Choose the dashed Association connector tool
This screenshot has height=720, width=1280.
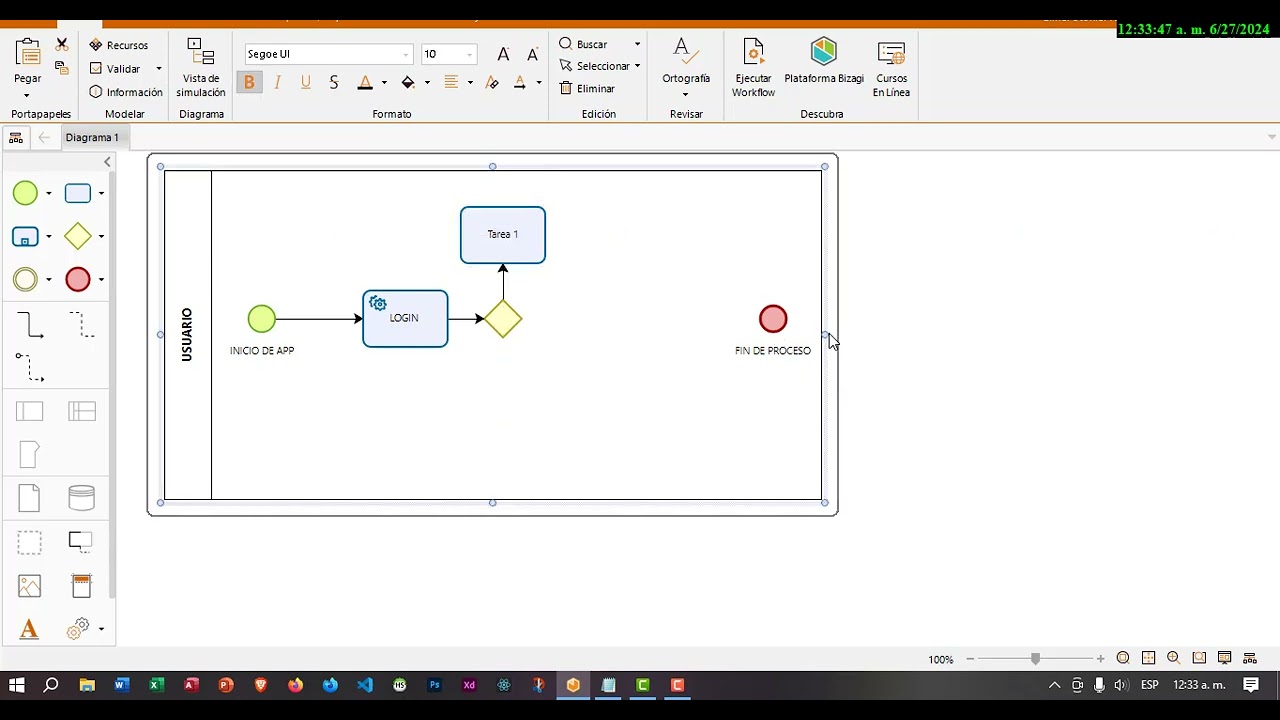(x=82, y=325)
